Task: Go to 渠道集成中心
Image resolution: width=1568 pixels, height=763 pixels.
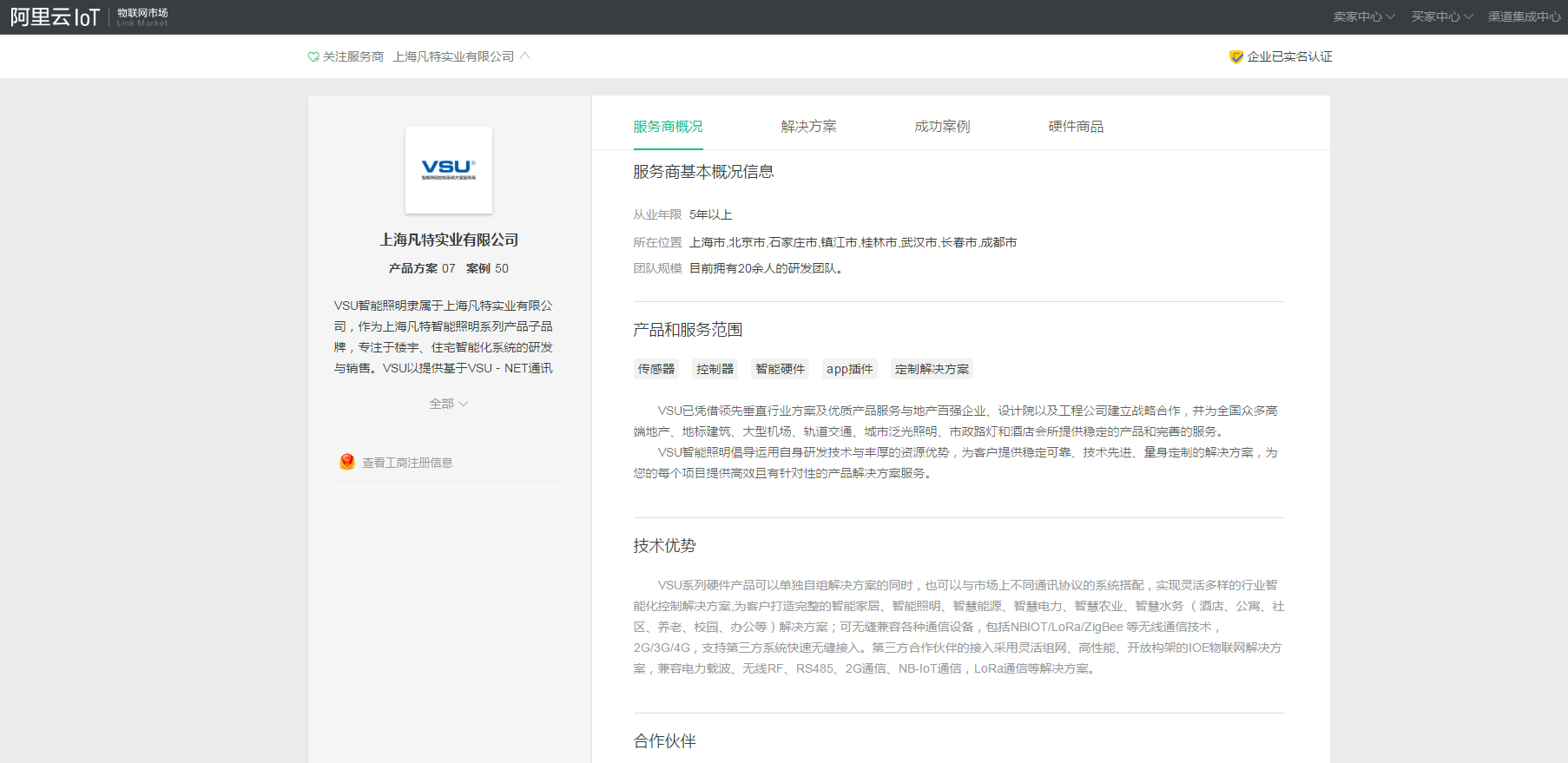Action: [x=1524, y=16]
